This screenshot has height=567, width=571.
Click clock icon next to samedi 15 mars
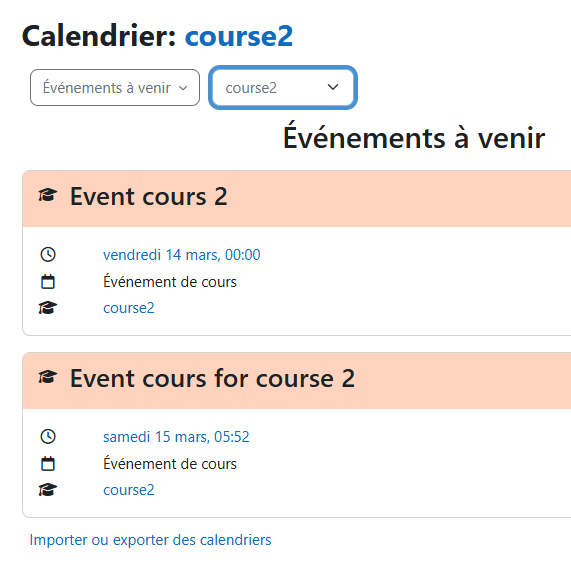pos(48,436)
